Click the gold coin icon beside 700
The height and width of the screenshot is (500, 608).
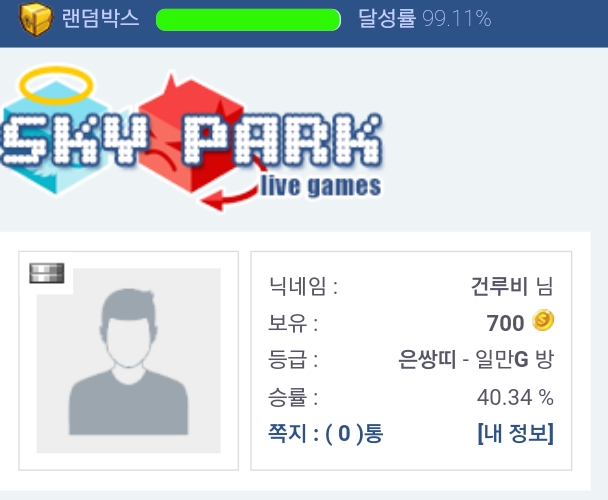point(543,320)
